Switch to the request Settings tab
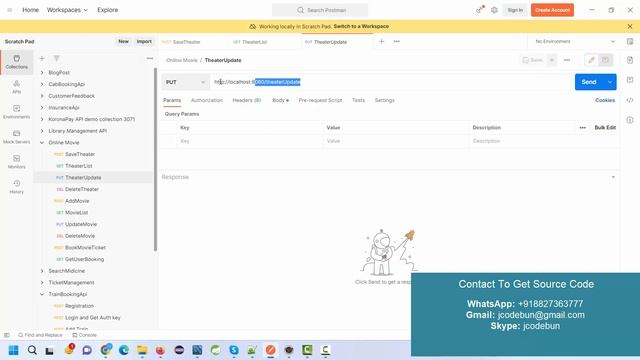Image resolution: width=640 pixels, height=360 pixels. coord(384,100)
